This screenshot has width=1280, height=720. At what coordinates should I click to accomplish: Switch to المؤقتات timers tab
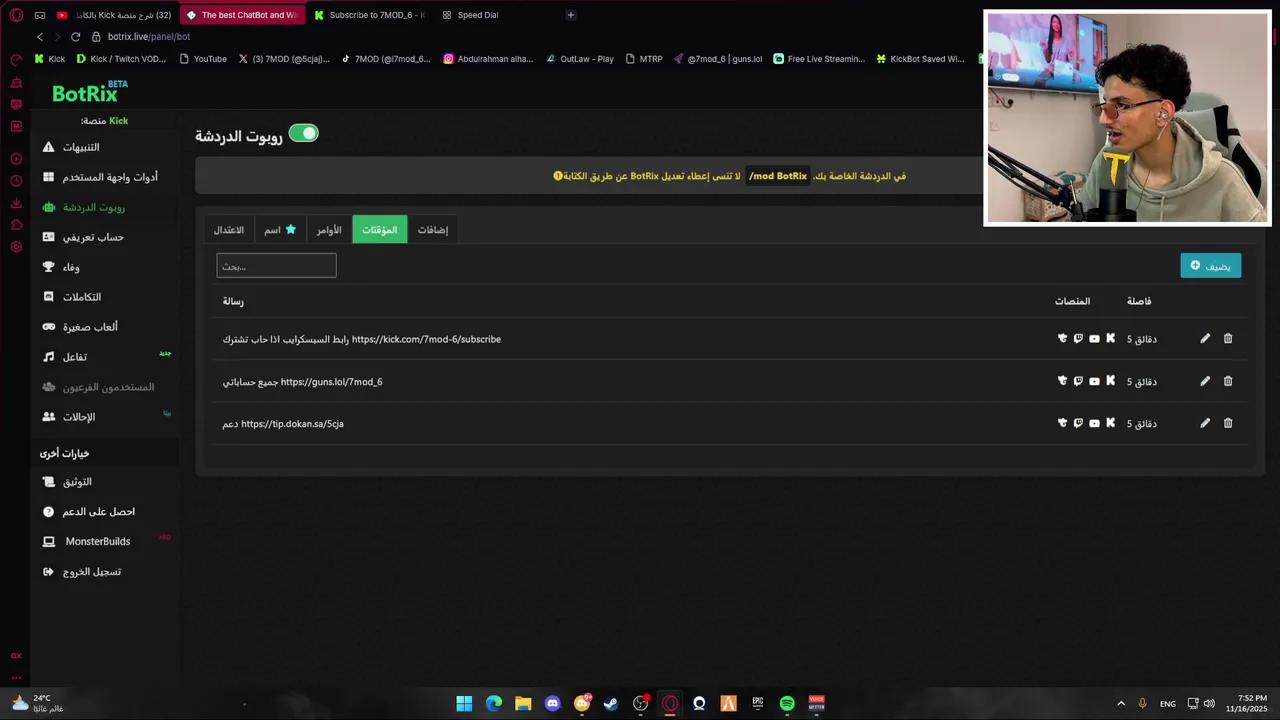[379, 230]
